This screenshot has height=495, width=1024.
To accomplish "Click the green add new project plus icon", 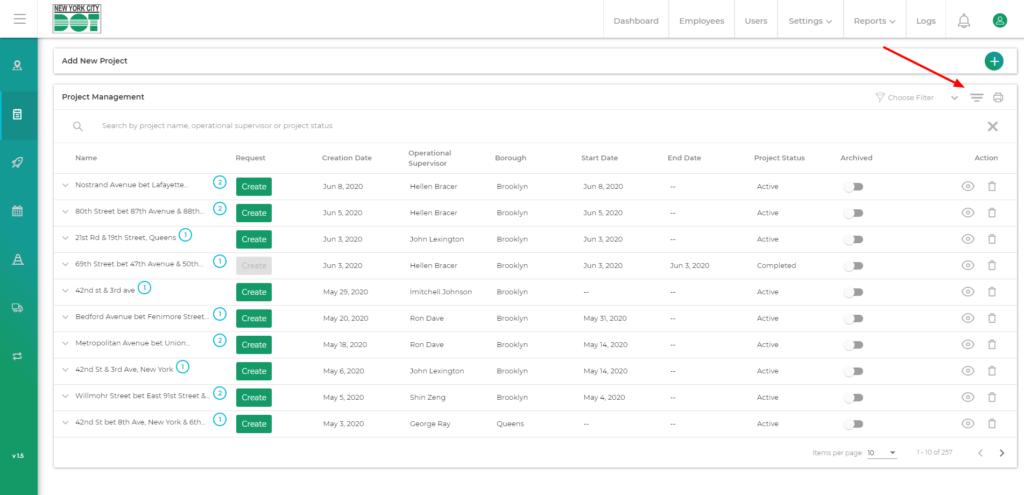I will point(994,61).
